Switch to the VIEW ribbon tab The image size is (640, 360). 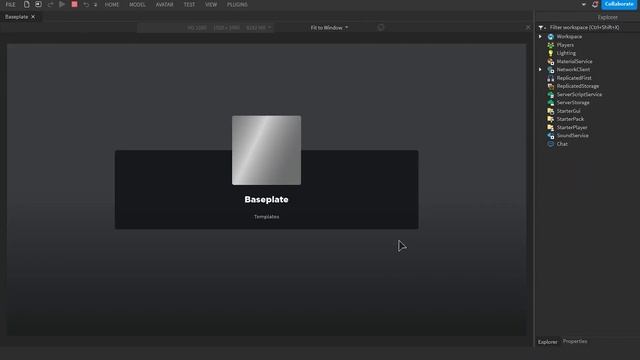[211, 4]
